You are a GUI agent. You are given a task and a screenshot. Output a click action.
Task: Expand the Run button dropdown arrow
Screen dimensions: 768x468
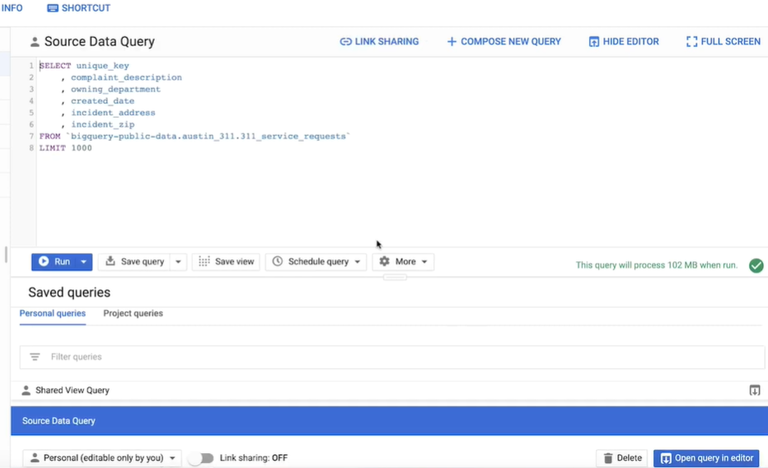tap(84, 262)
